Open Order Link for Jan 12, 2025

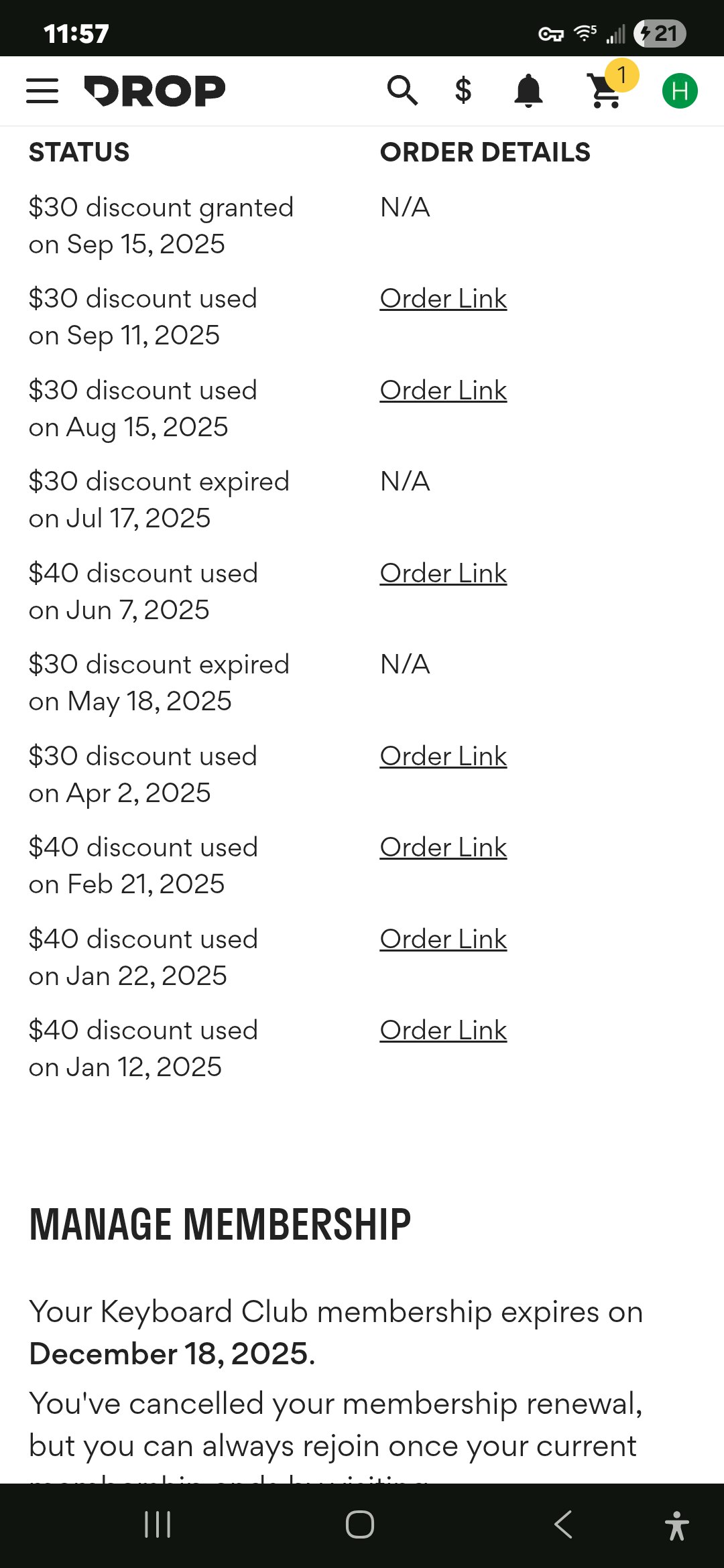pos(443,1031)
